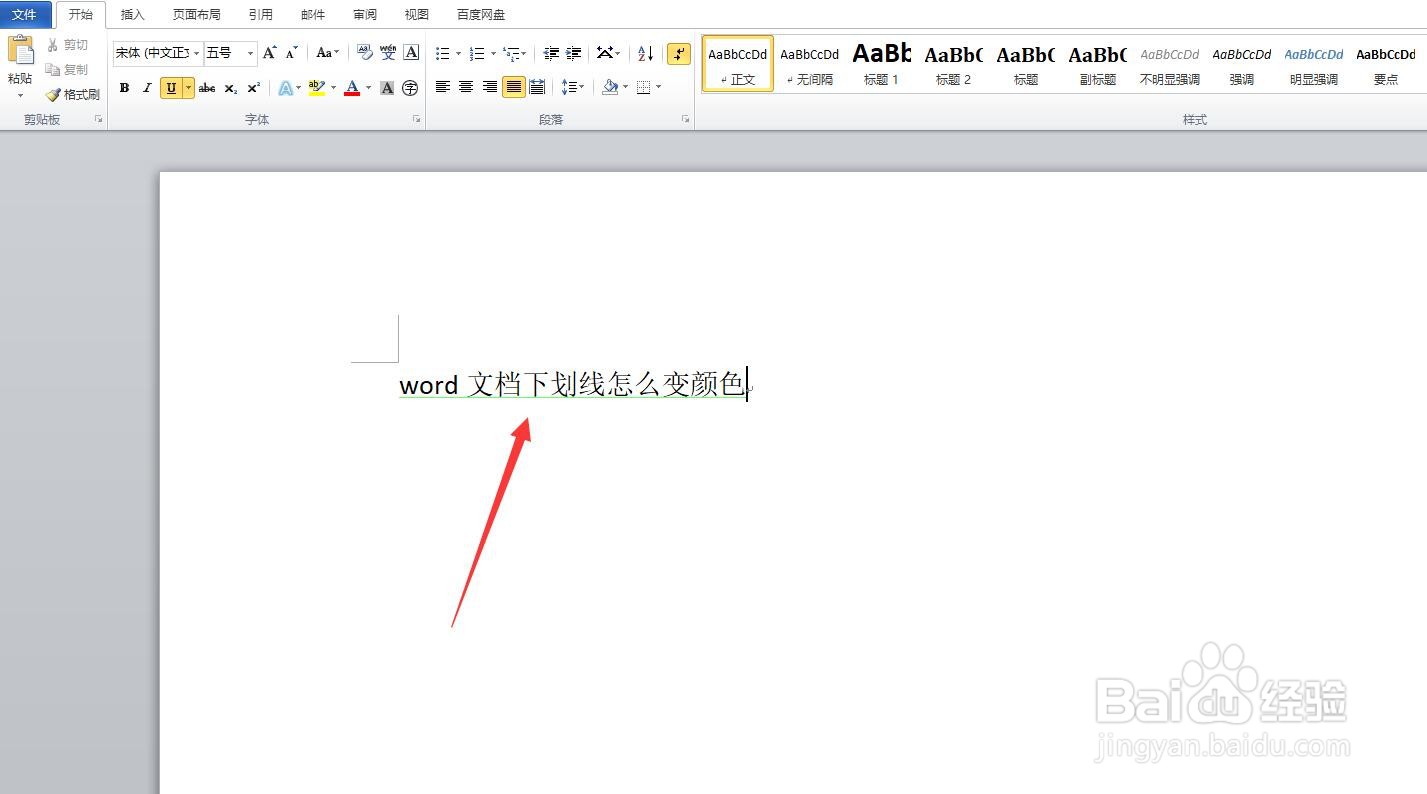Viewport: 1427px width, 794px height.
Task: Click the Sort A-Z icon
Action: point(646,53)
